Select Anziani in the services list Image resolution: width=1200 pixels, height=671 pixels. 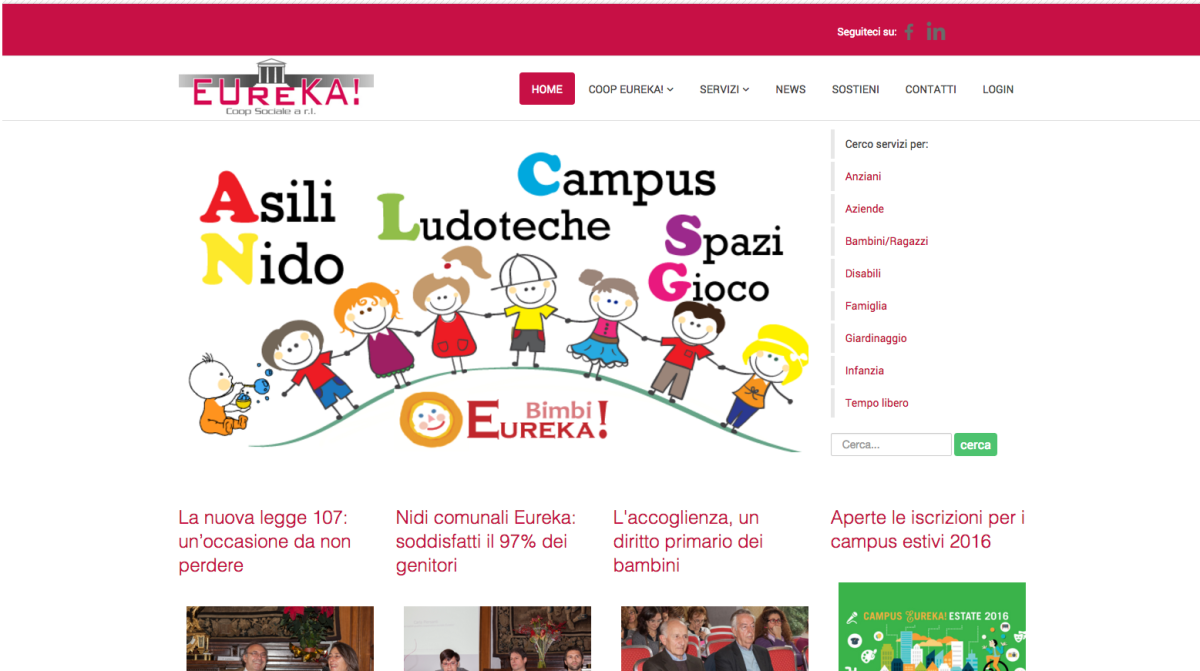863,177
